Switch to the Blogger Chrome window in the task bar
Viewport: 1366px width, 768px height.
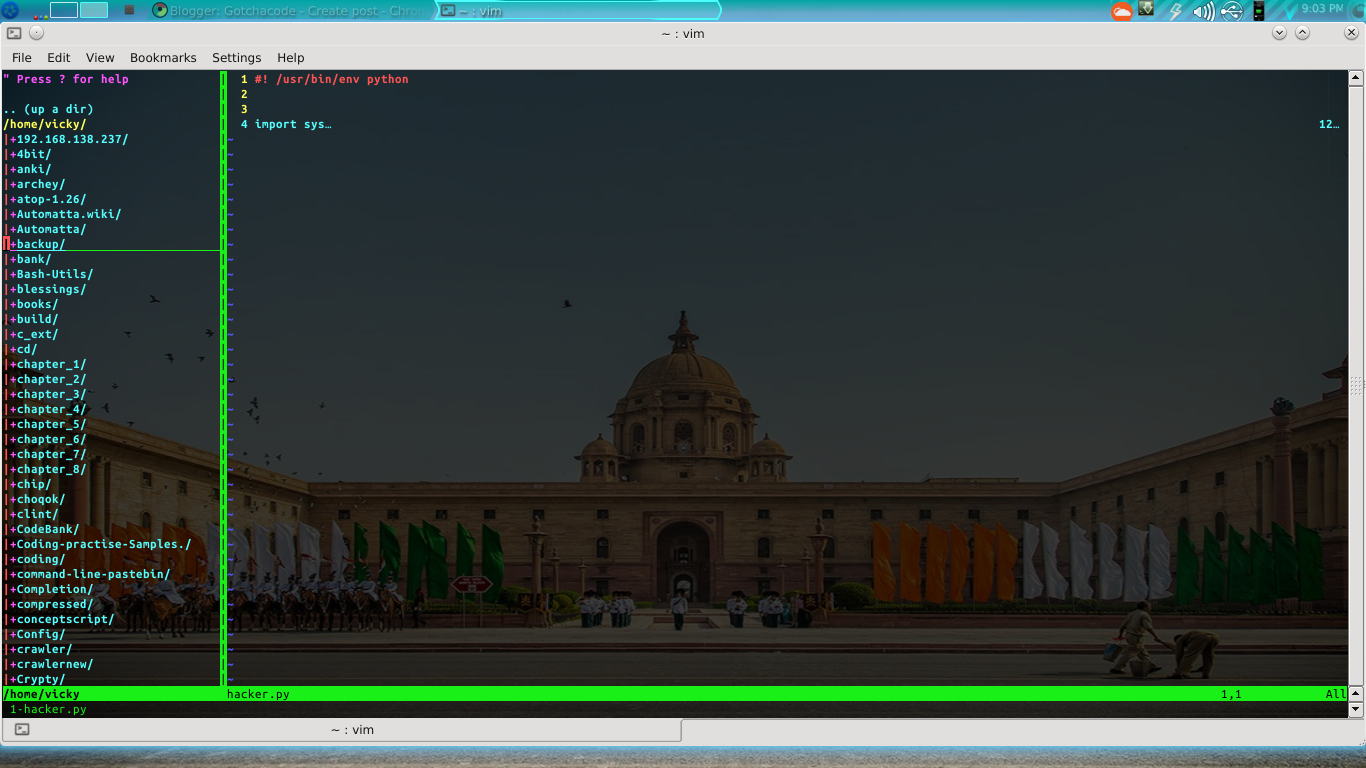(289, 10)
